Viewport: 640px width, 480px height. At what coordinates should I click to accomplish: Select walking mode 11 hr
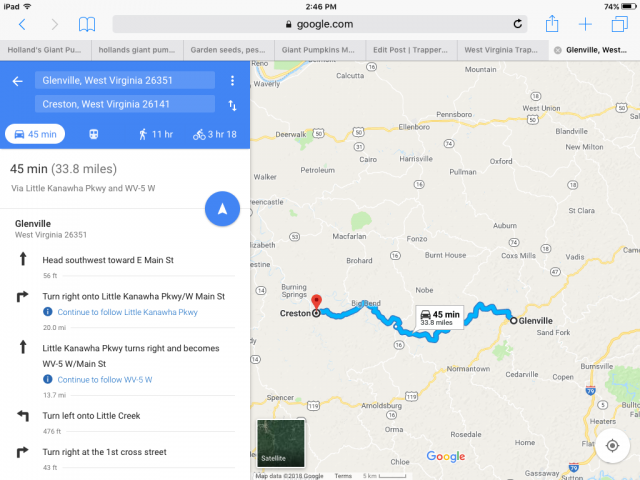[156, 134]
